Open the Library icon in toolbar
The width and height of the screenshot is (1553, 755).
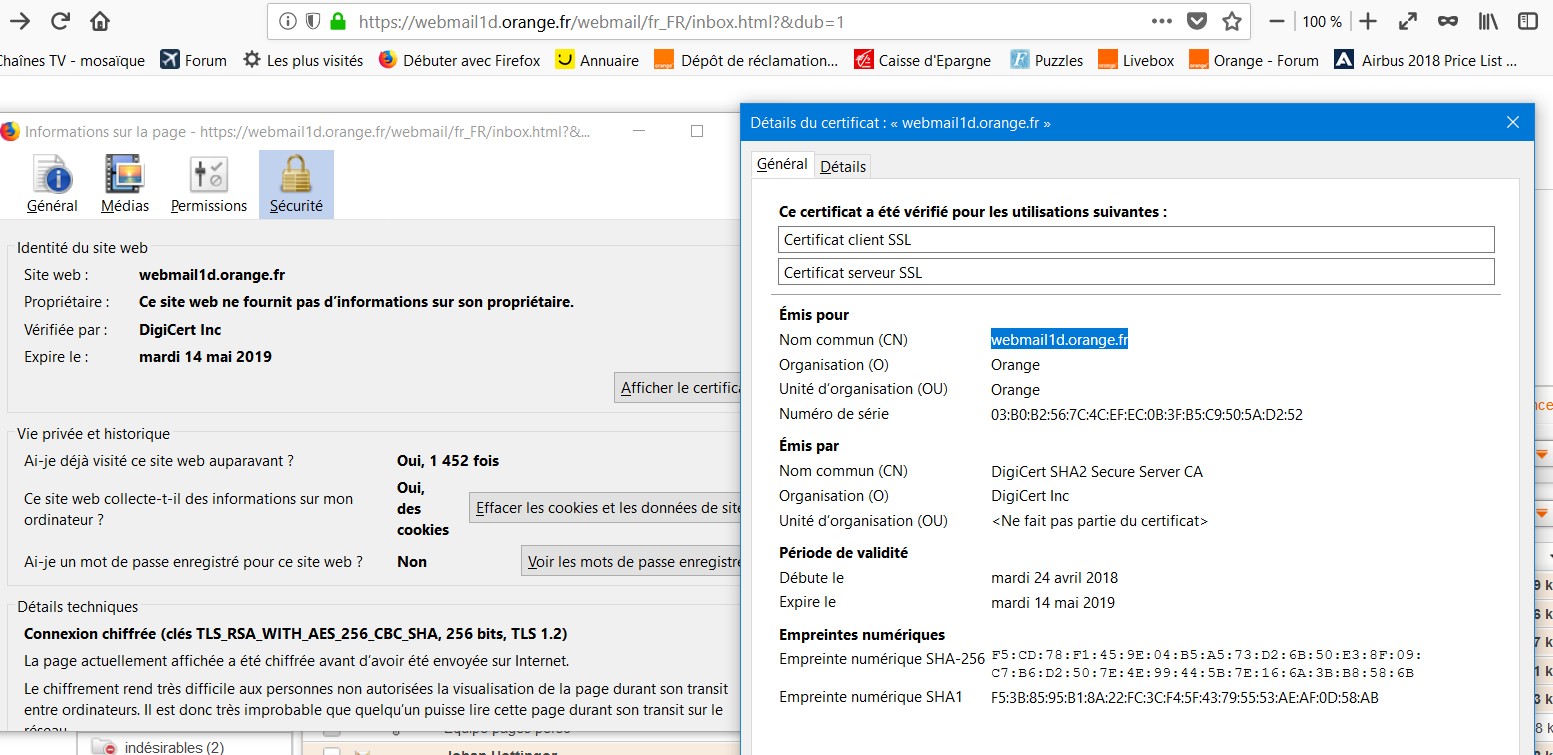(x=1489, y=21)
